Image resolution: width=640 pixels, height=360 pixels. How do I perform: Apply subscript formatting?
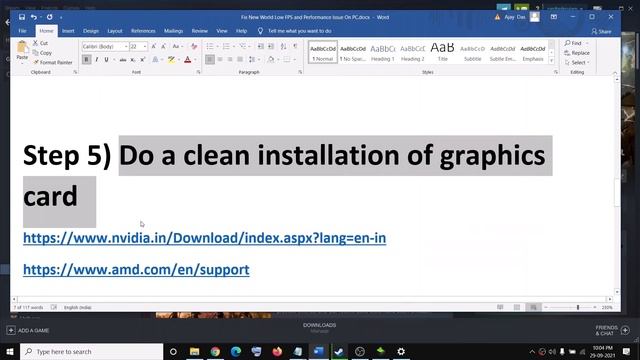coord(133,60)
